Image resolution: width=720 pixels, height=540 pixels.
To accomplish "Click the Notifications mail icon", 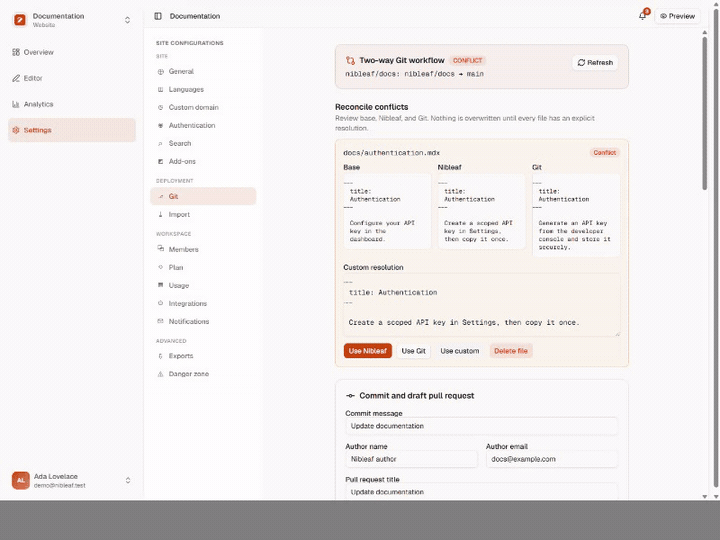I will point(160,321).
